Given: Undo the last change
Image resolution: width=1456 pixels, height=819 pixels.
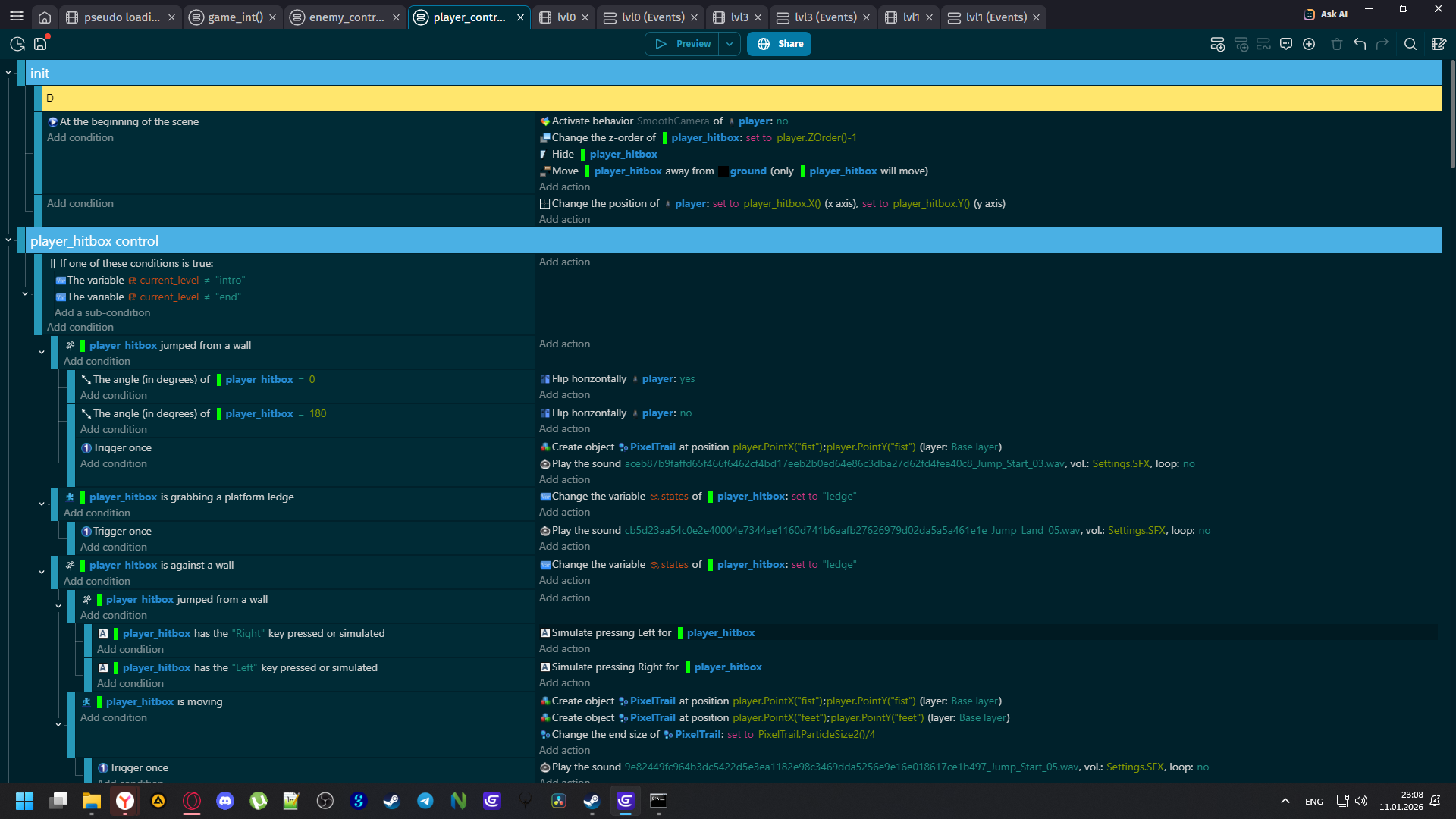Looking at the screenshot, I should [x=1360, y=44].
